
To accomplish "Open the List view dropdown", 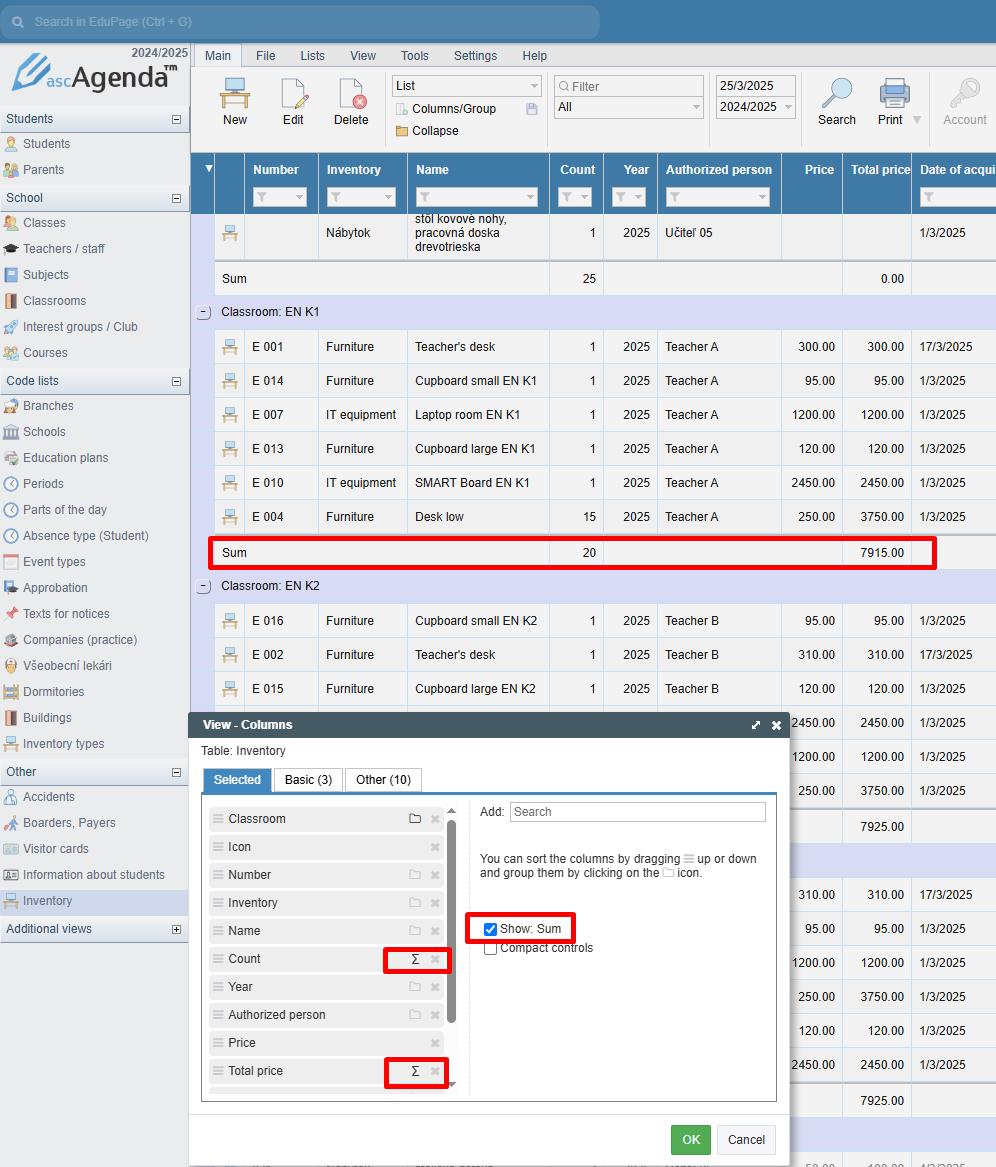I will 466,86.
